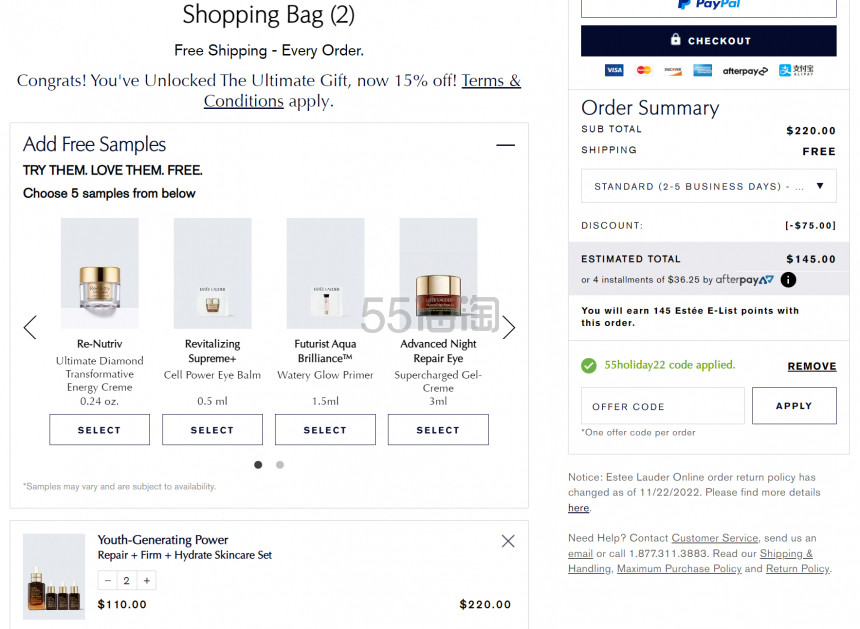Click the Afterpay info icon

click(788, 280)
